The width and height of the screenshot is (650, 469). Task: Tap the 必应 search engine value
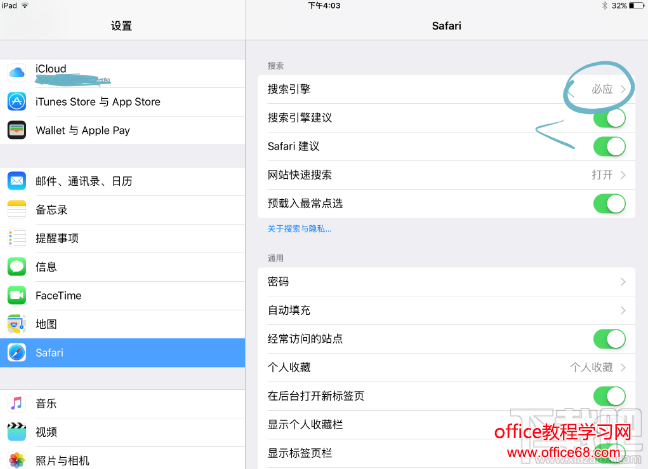(x=602, y=89)
